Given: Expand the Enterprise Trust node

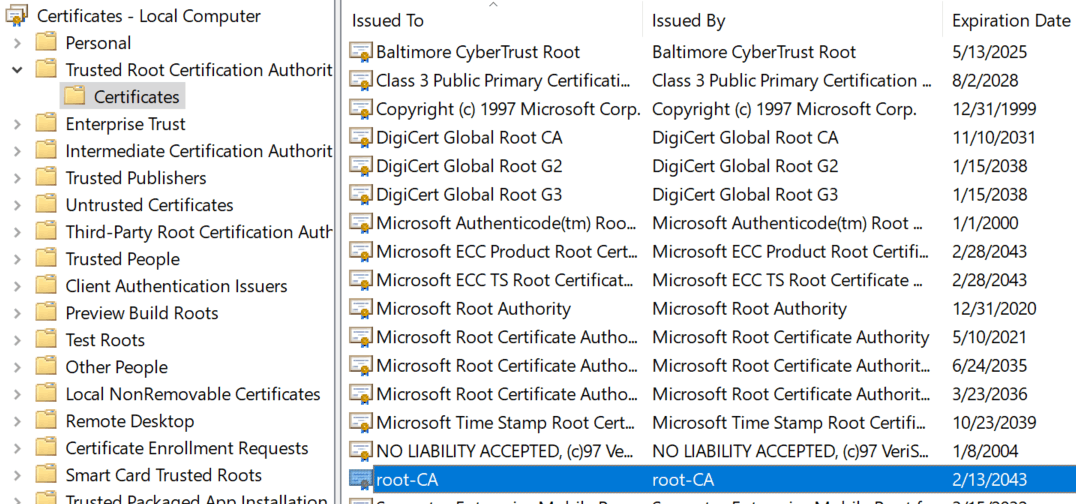Looking at the screenshot, I should pos(17,124).
